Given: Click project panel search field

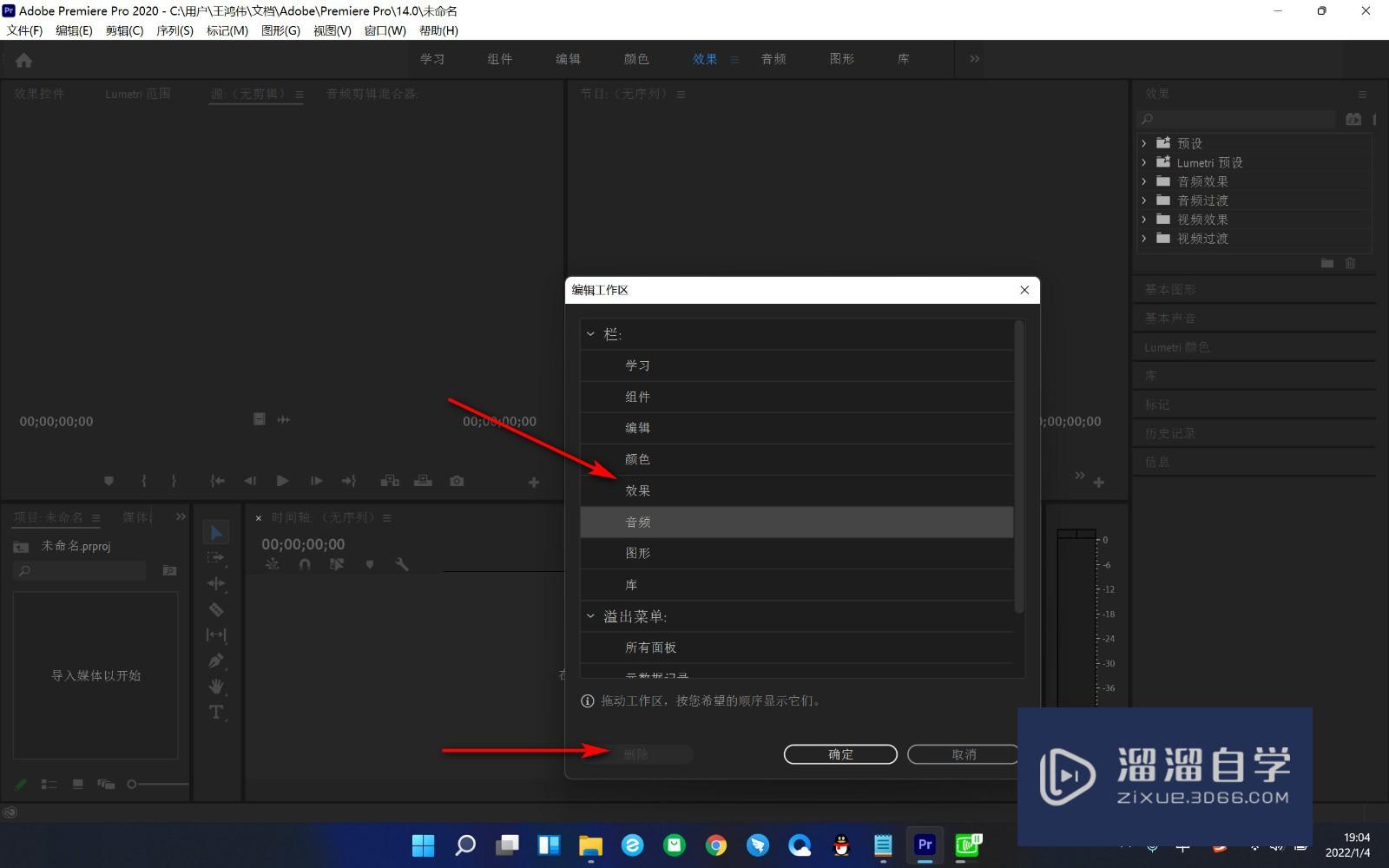Looking at the screenshot, I should pyautogui.click(x=80, y=570).
